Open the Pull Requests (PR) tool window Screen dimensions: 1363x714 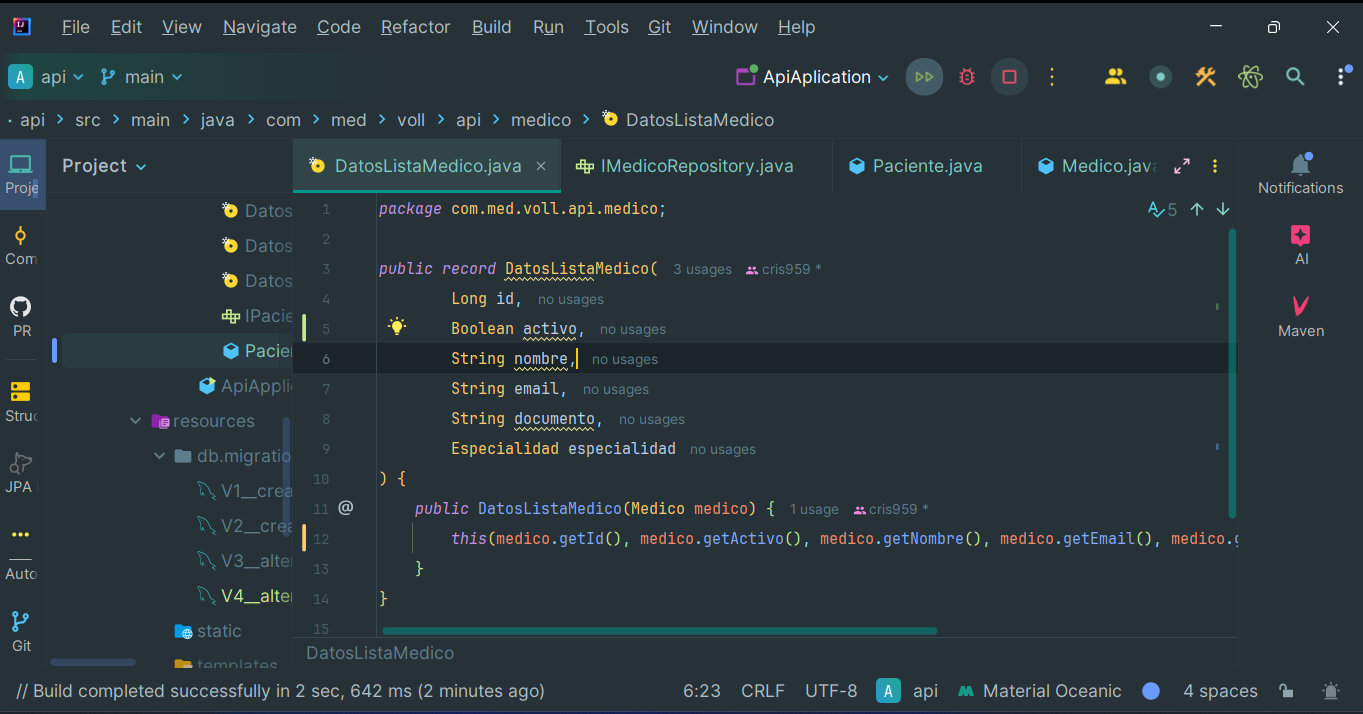pyautogui.click(x=21, y=317)
